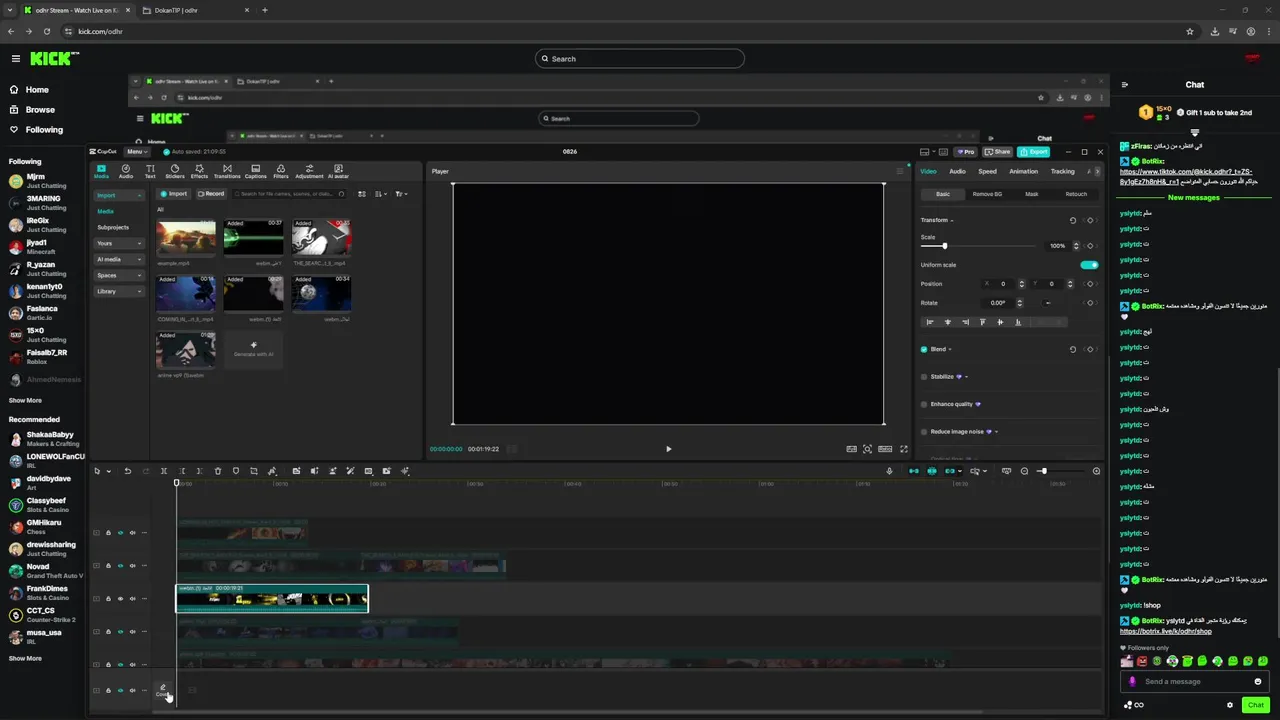Select the example.mp4 media thumbnail
Image resolution: width=1280 pixels, height=720 pixels.
click(186, 238)
